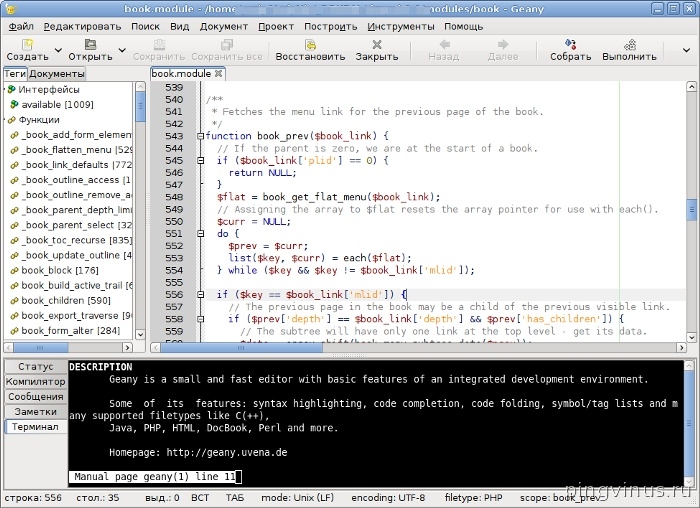Viewport: 700px width, 508px height.
Task: Click the Создать new file toolbar icon
Action: 27,45
